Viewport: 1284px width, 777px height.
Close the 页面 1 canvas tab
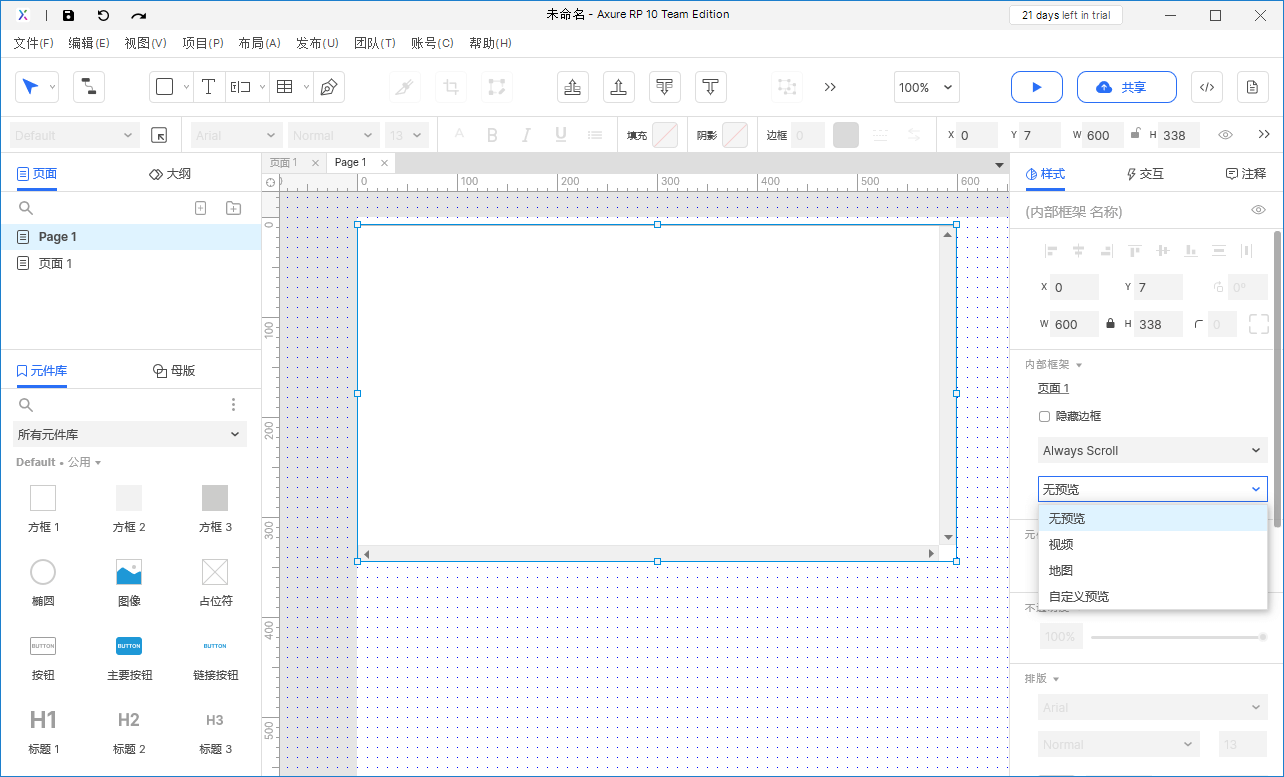point(315,163)
